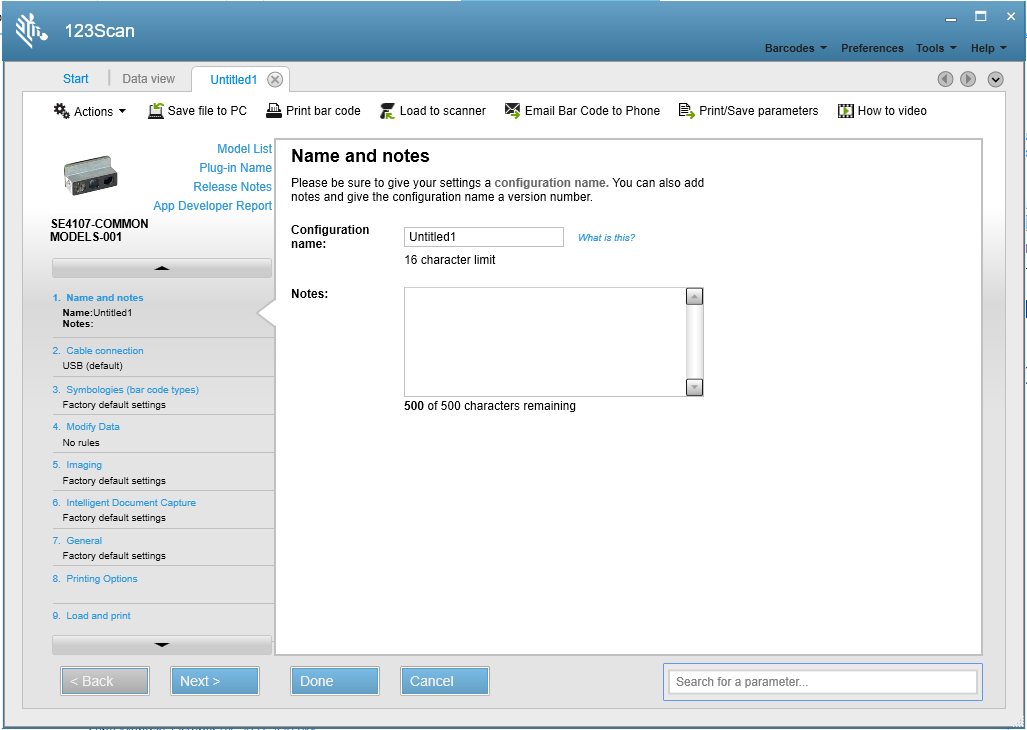The image size is (1027, 730).
Task: Click the 500 characters remaining text
Action: point(490,406)
